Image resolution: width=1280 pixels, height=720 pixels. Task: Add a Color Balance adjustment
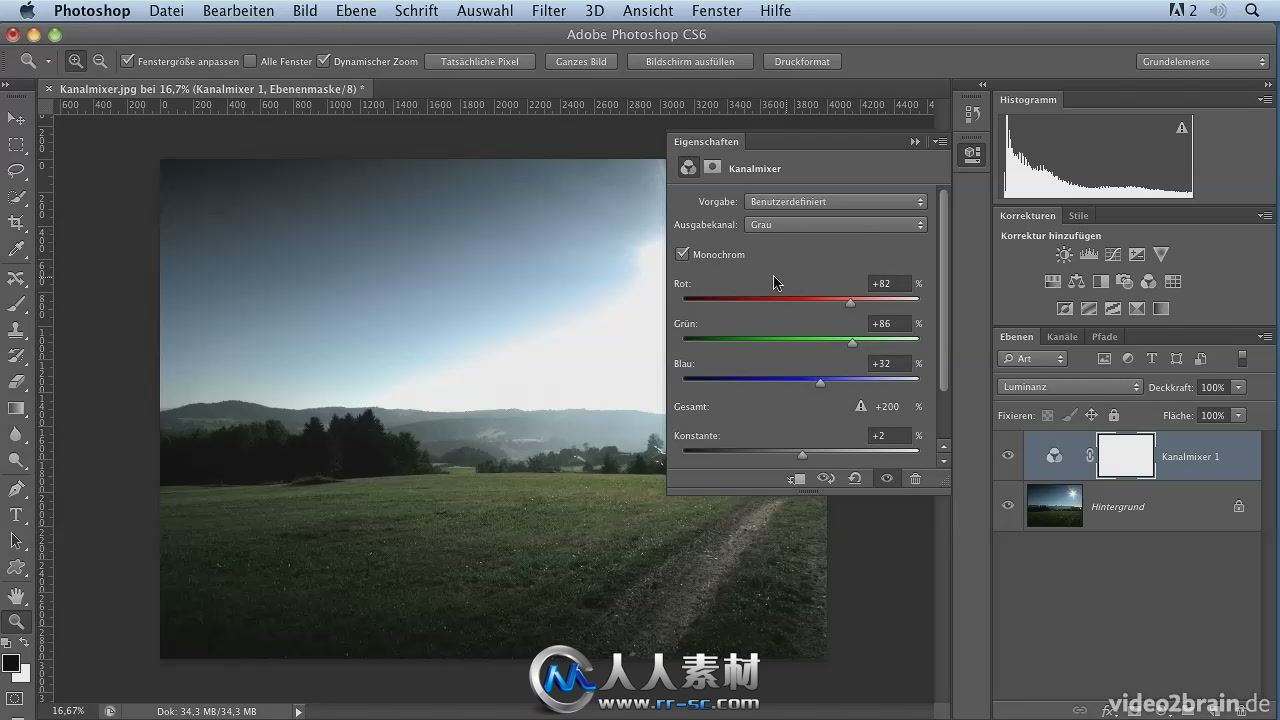pos(1076,282)
